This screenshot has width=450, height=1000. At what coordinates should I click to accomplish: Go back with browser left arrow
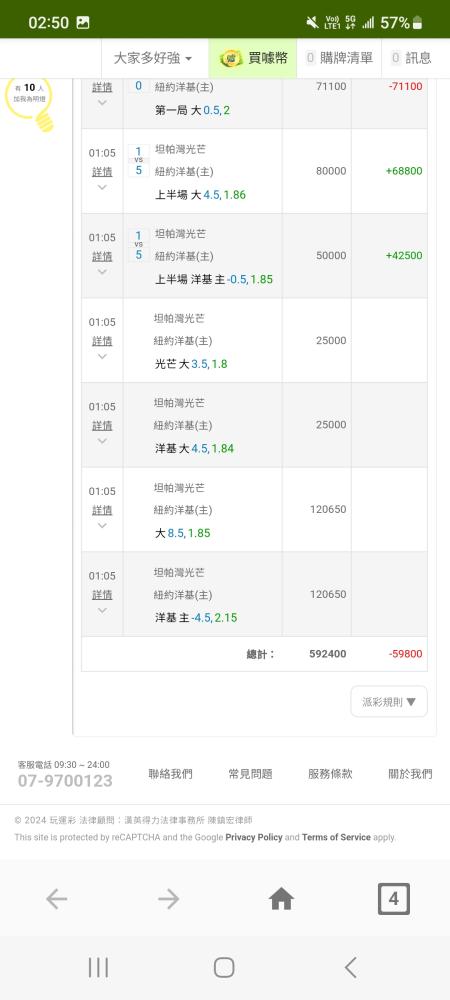click(56, 899)
